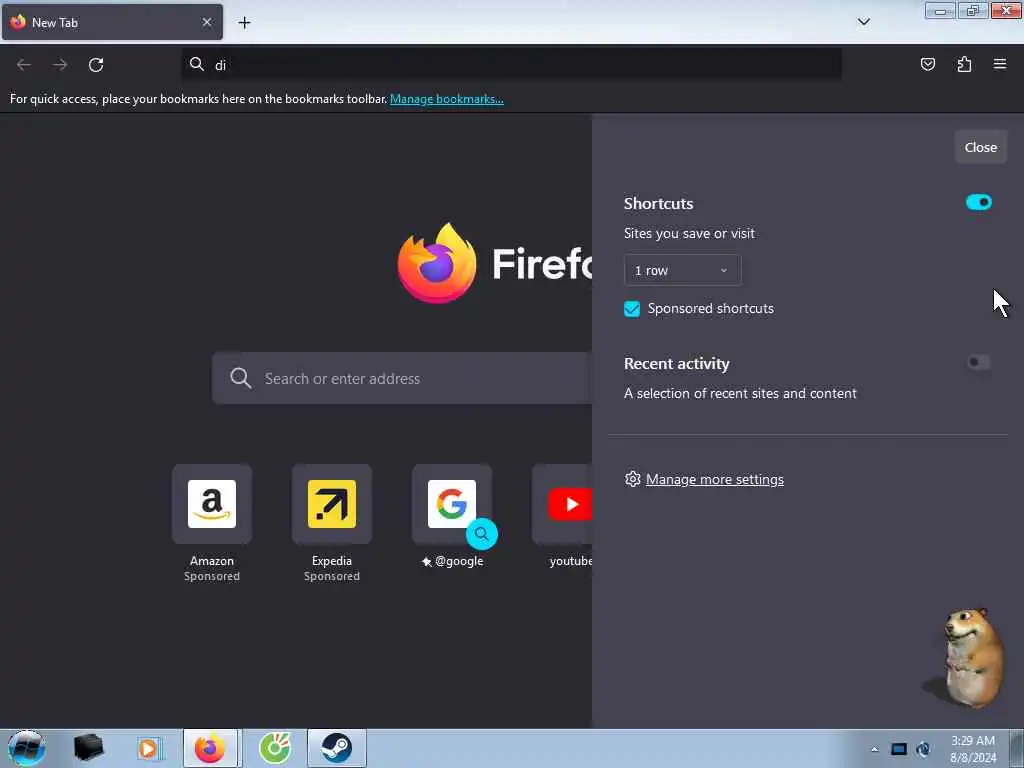Open the black box taskbar app
Viewport: 1024px width, 768px height.
[x=88, y=748]
